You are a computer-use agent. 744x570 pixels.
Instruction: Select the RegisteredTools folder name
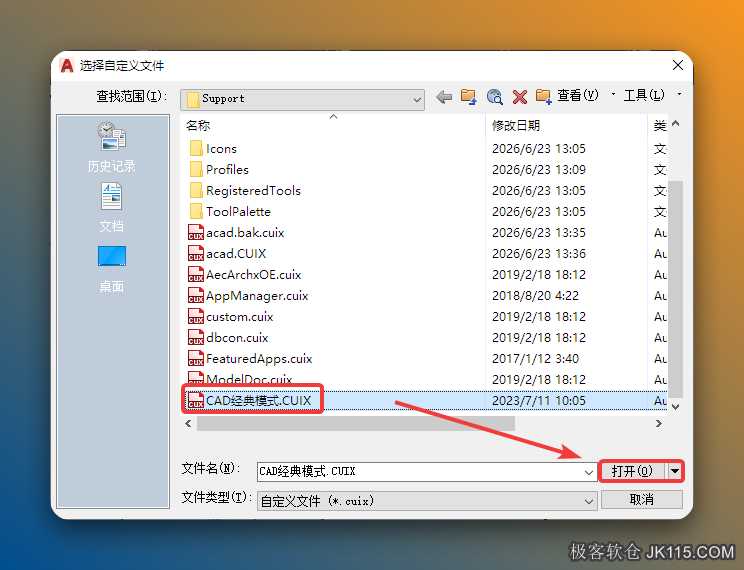pyautogui.click(x=253, y=190)
